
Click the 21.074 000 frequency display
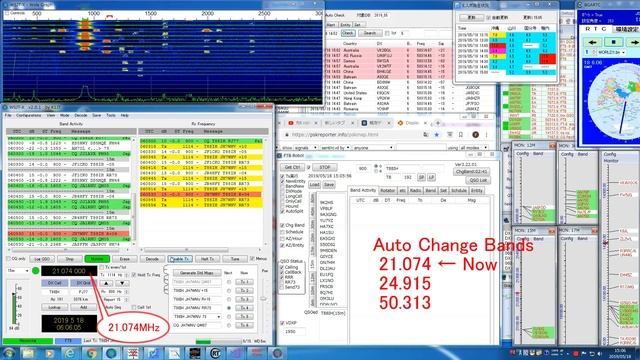(69, 271)
